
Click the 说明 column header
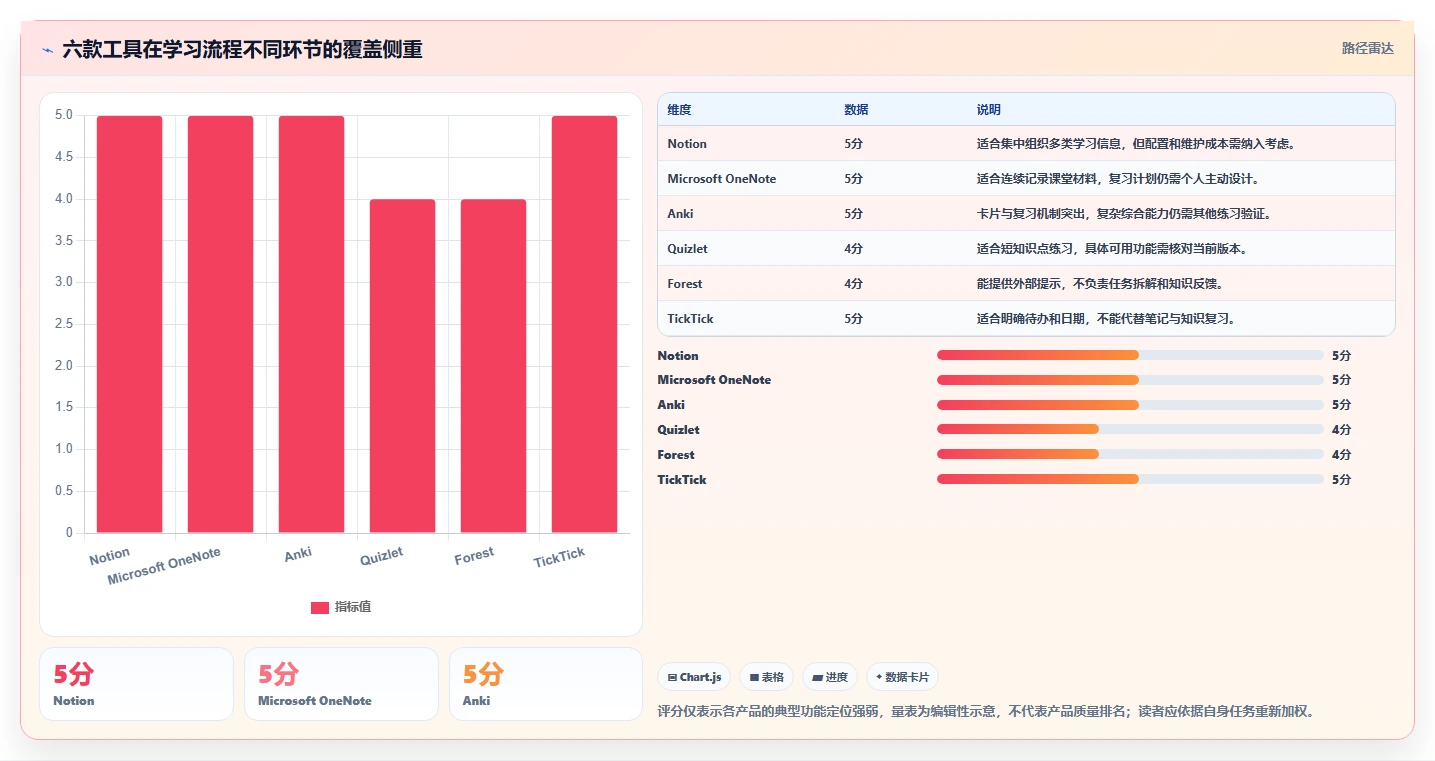[x=989, y=110]
